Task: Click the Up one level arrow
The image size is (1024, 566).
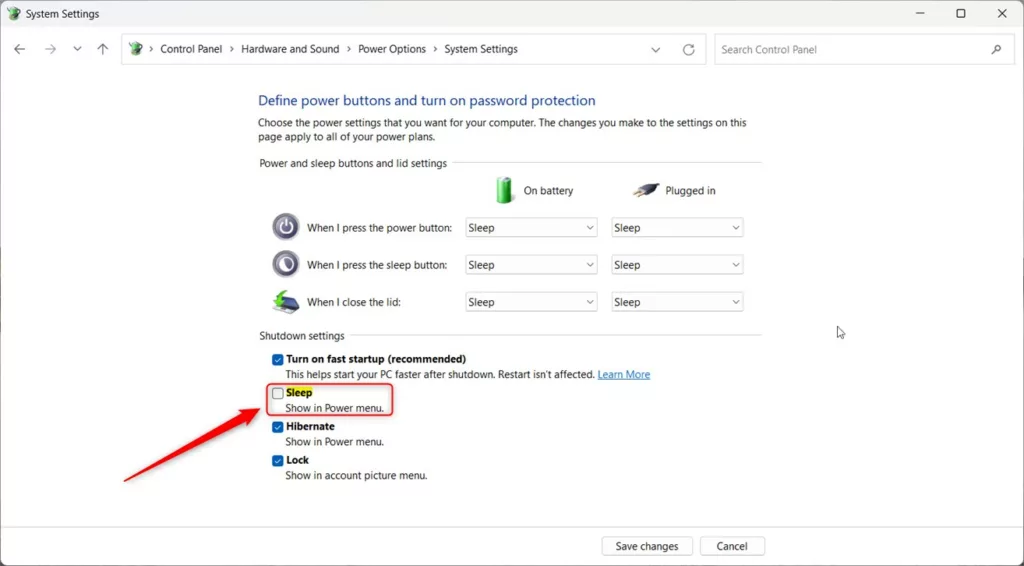Action: point(102,49)
